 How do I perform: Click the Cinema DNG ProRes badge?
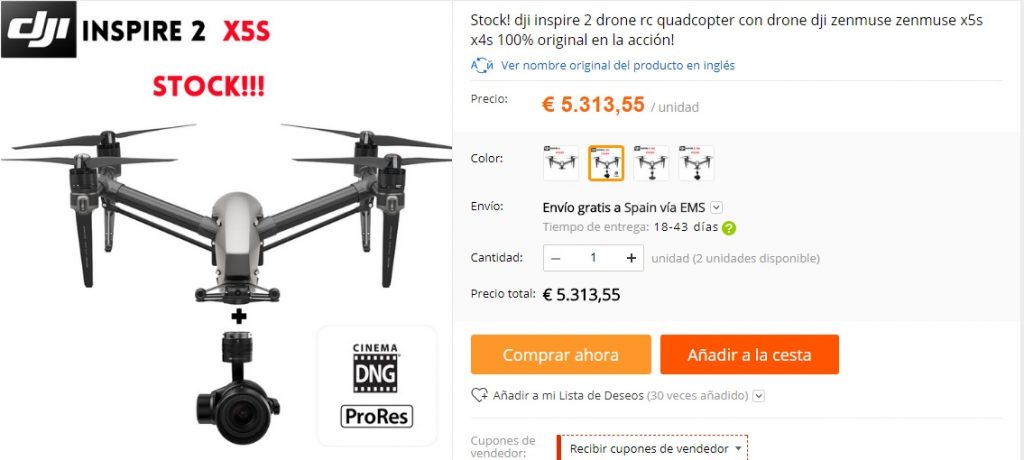pyautogui.click(x=377, y=386)
